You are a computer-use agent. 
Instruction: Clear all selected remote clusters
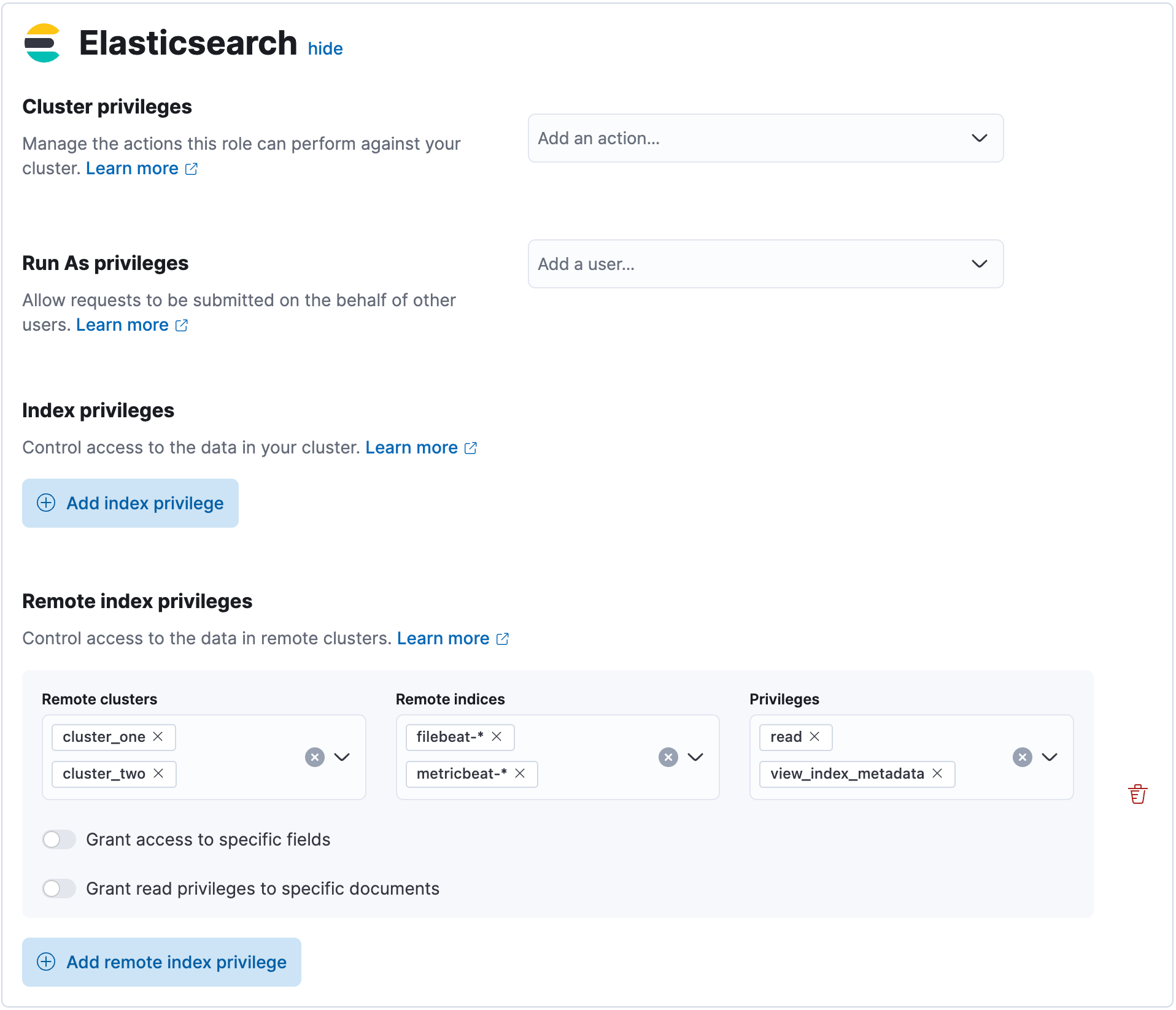[x=315, y=757]
